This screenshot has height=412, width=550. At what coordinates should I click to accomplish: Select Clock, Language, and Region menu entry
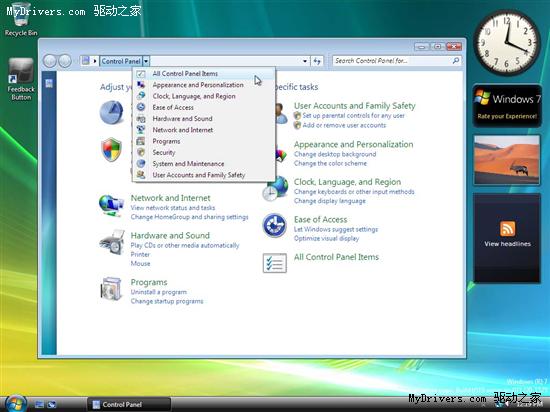[203, 96]
